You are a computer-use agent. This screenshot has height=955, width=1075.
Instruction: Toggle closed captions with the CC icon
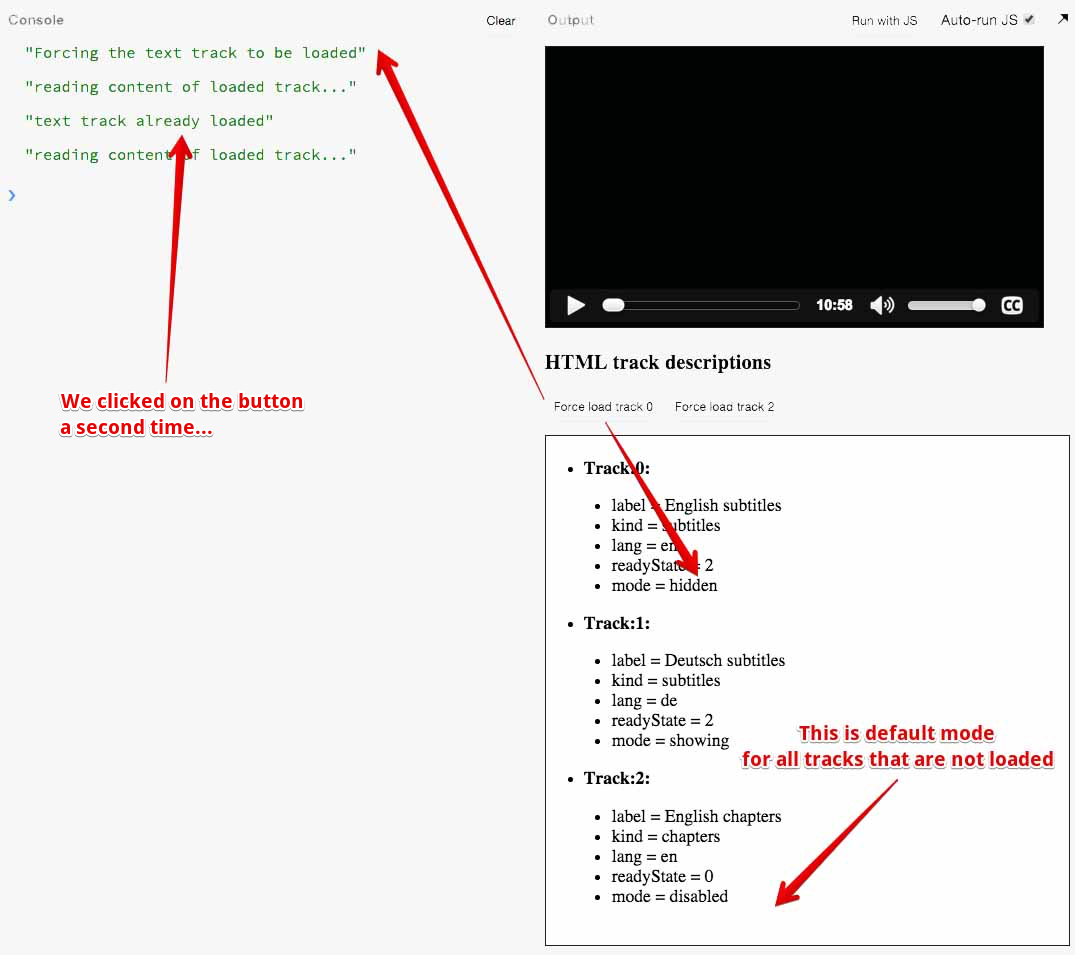(x=1012, y=305)
